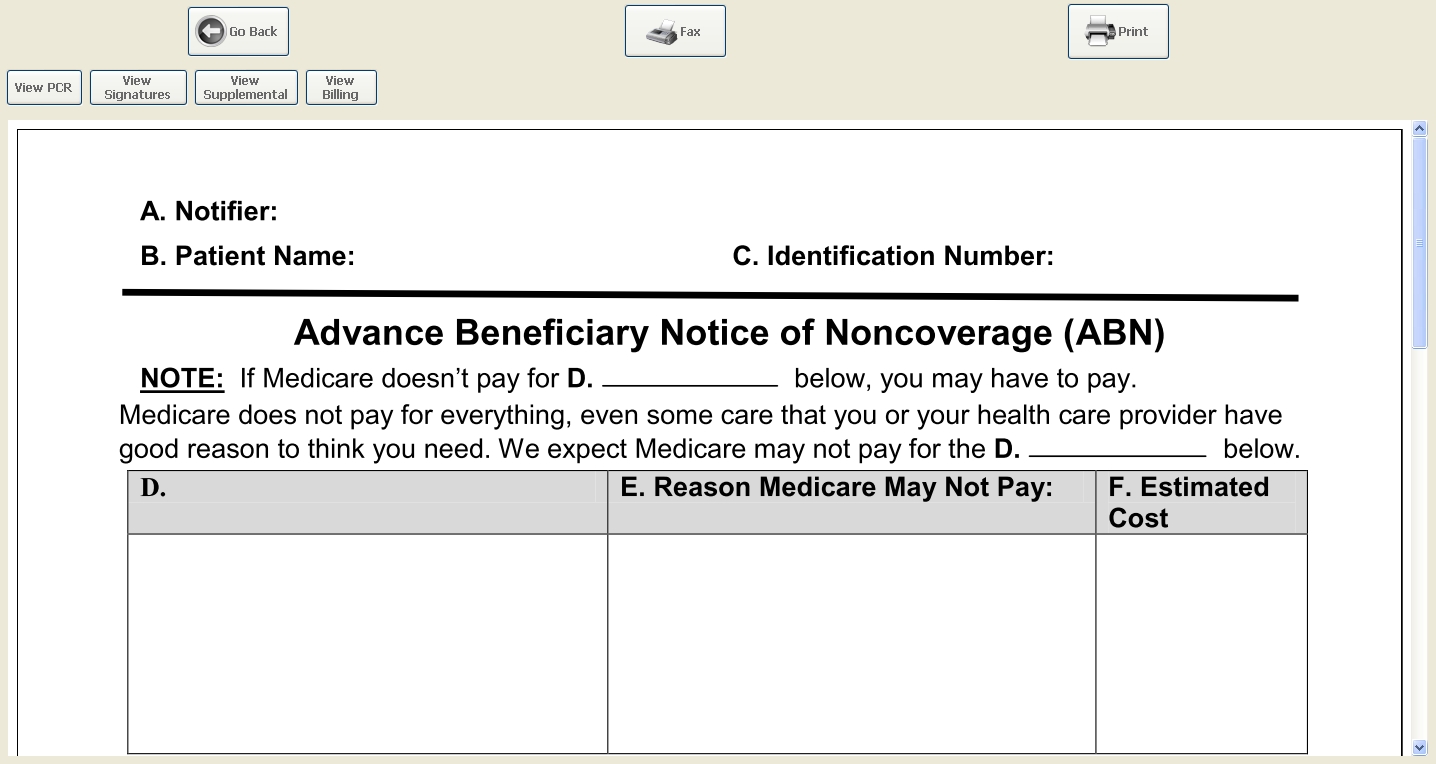
Task: Click the underlined 'NOTE:' text
Action: [x=182, y=379]
